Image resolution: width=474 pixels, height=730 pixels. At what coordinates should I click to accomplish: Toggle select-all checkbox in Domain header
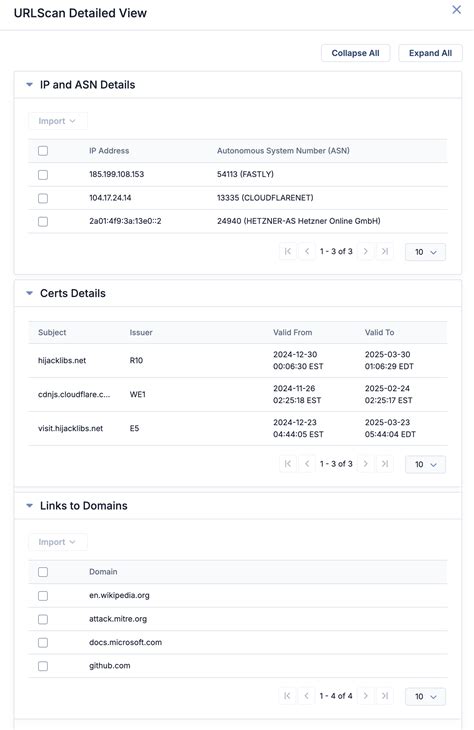pos(43,572)
